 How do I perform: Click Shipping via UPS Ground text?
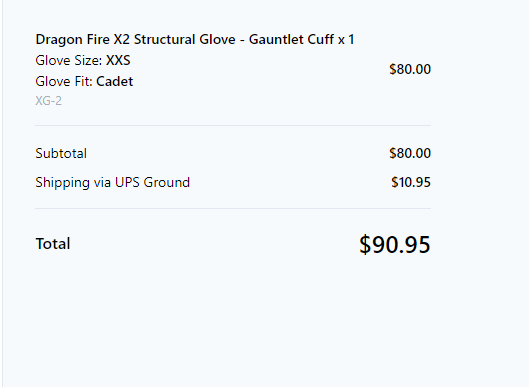click(x=113, y=183)
